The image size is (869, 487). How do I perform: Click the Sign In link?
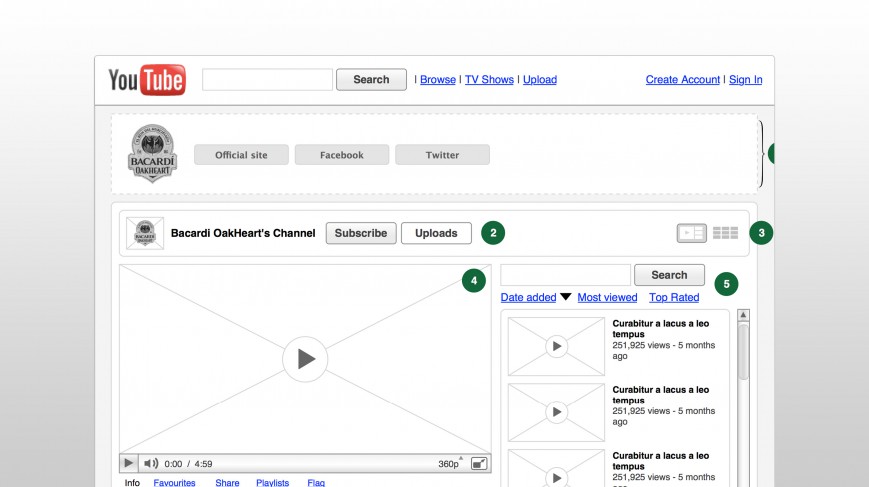(745, 80)
